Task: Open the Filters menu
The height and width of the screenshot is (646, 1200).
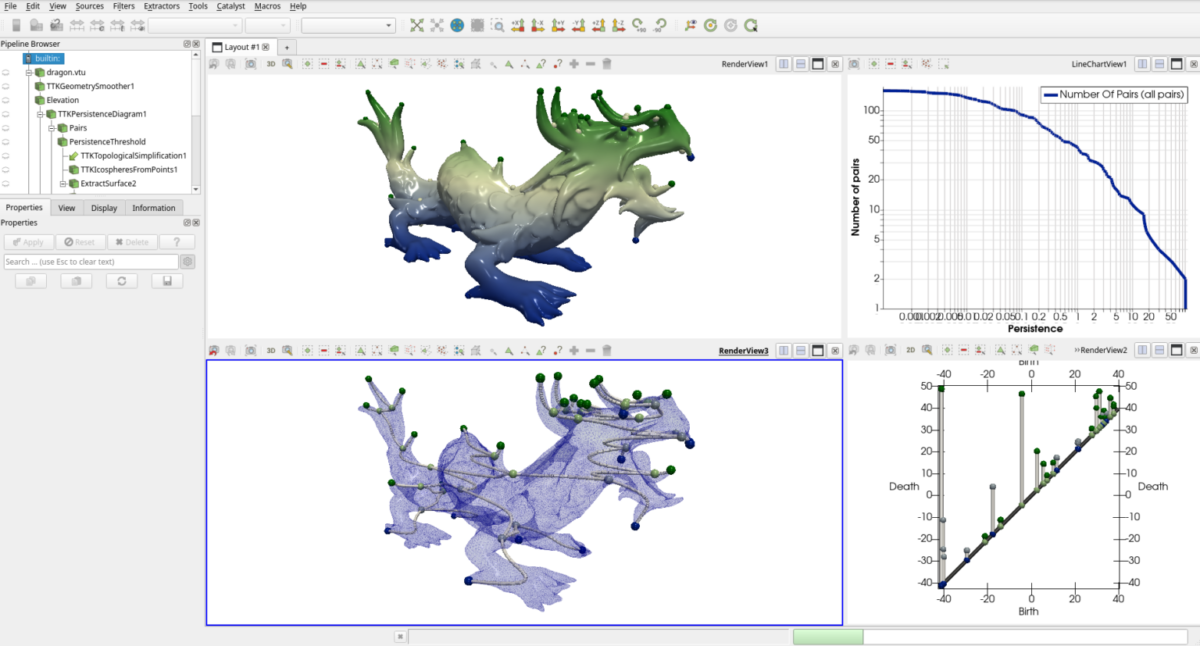Action: [123, 6]
